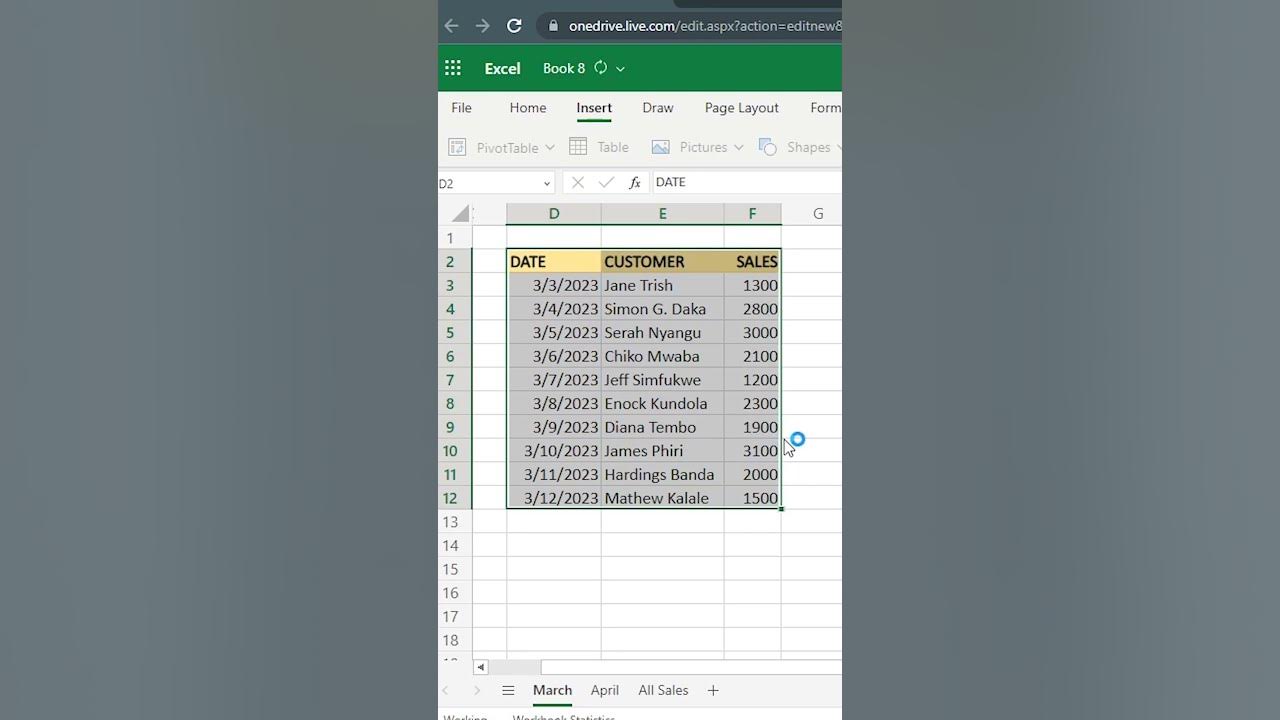Click the Book 8 sync status icon
Screen dimensions: 1280x720
601,68
